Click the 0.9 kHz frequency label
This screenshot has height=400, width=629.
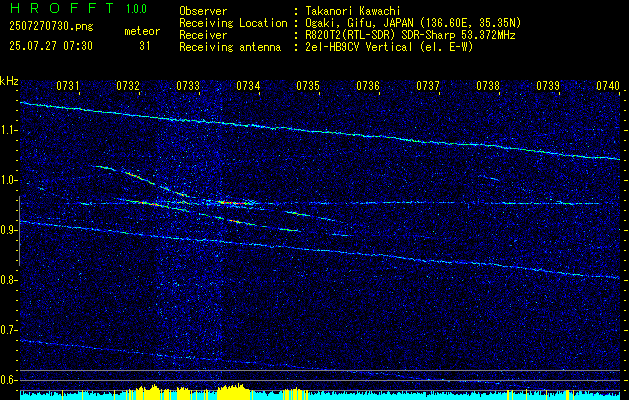7,230
